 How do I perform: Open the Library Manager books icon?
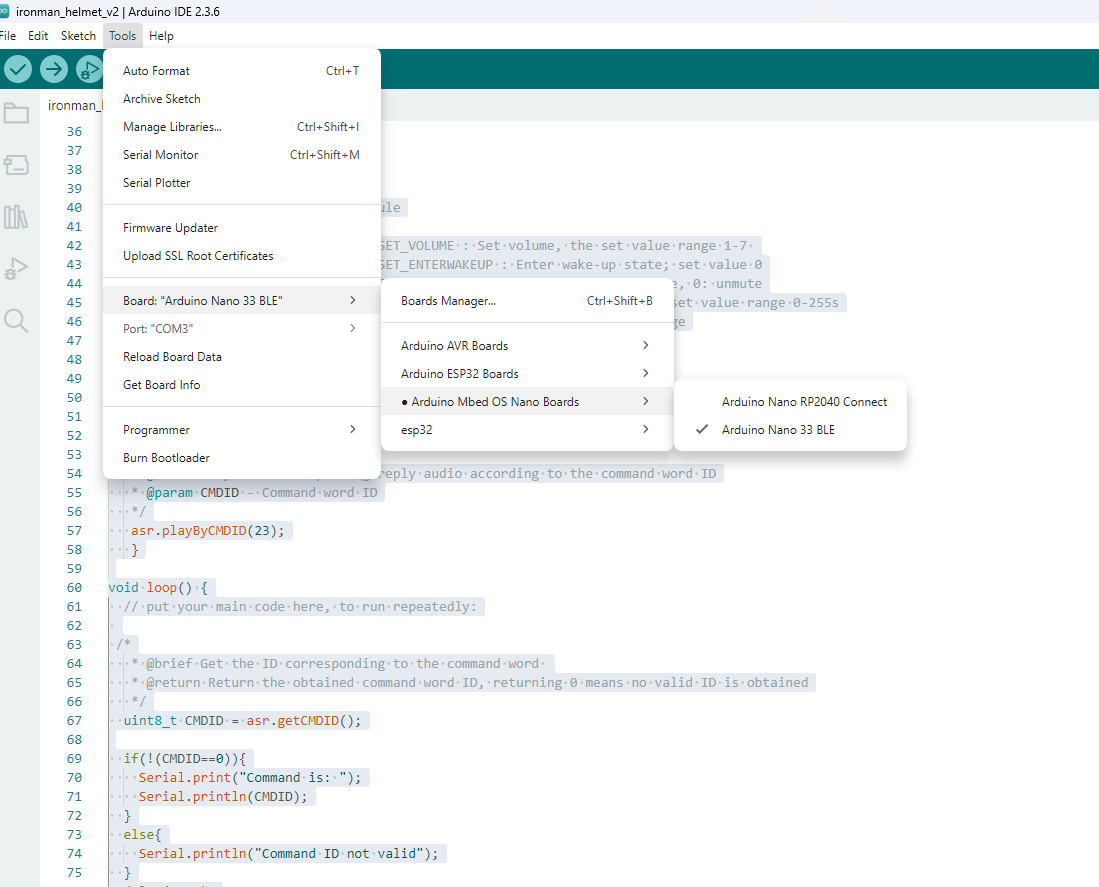click(x=16, y=216)
